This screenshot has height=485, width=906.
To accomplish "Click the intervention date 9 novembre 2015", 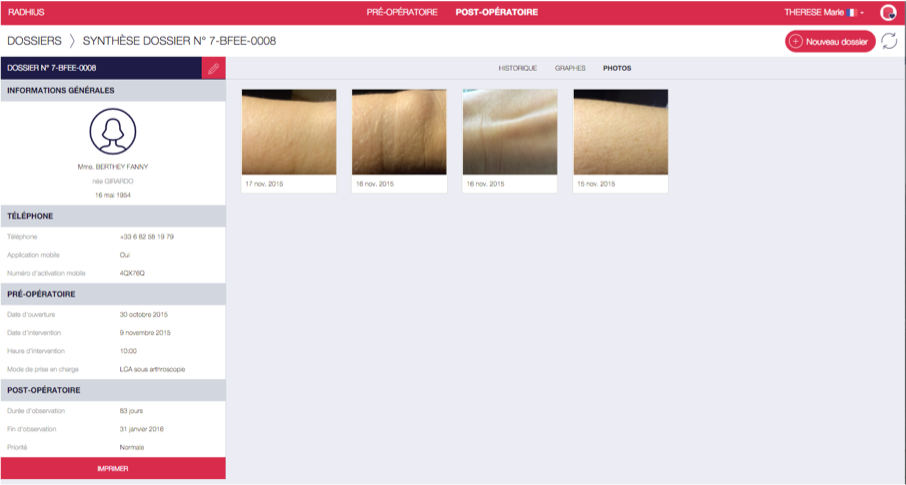I will pyautogui.click(x=145, y=333).
